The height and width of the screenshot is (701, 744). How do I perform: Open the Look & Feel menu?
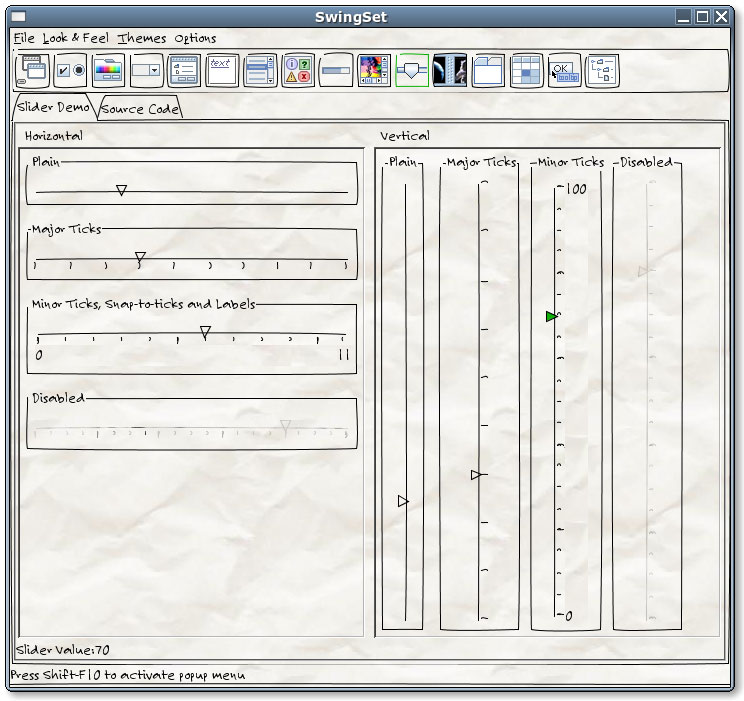pos(76,38)
